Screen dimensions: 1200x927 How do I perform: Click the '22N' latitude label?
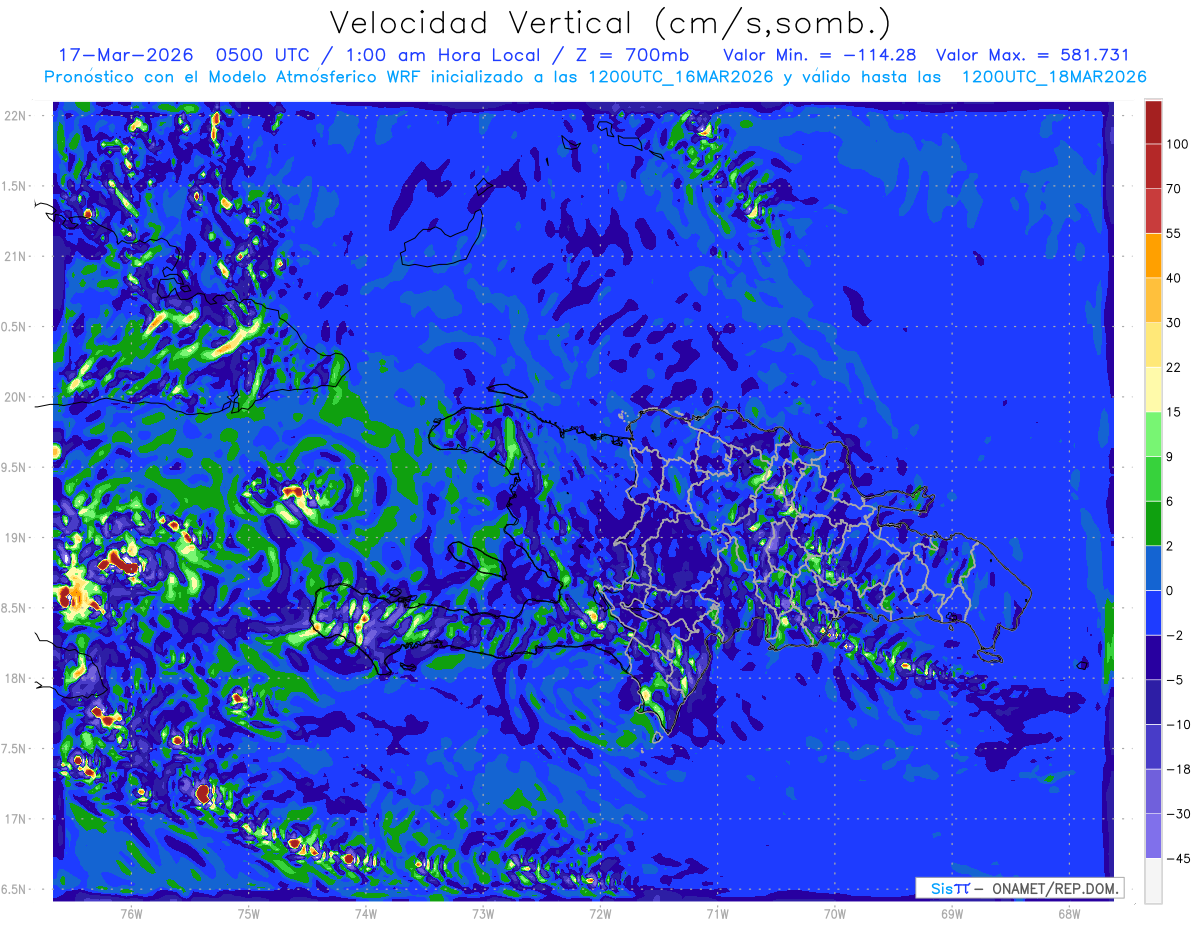(x=17, y=116)
